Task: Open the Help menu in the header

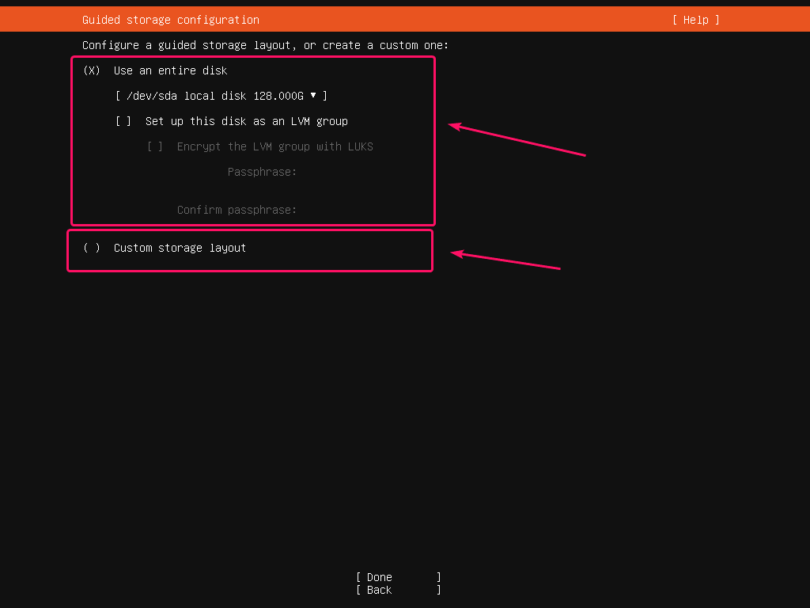Action: click(x=695, y=20)
